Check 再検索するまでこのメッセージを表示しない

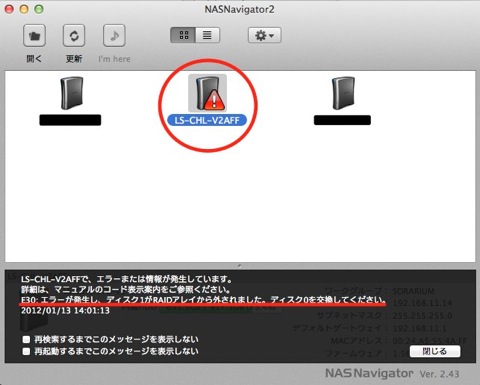(26, 340)
